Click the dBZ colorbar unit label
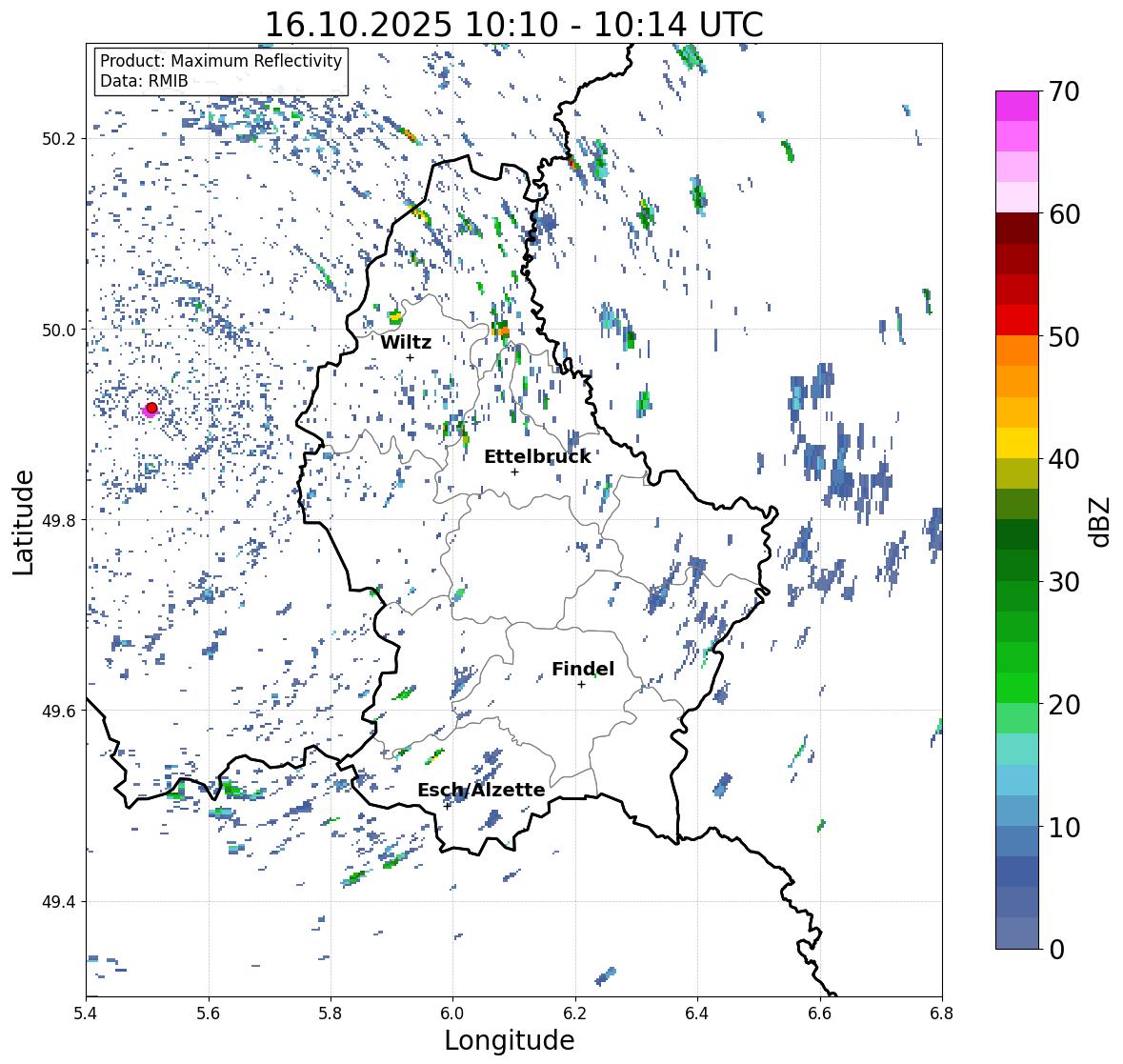 (x=1100, y=521)
